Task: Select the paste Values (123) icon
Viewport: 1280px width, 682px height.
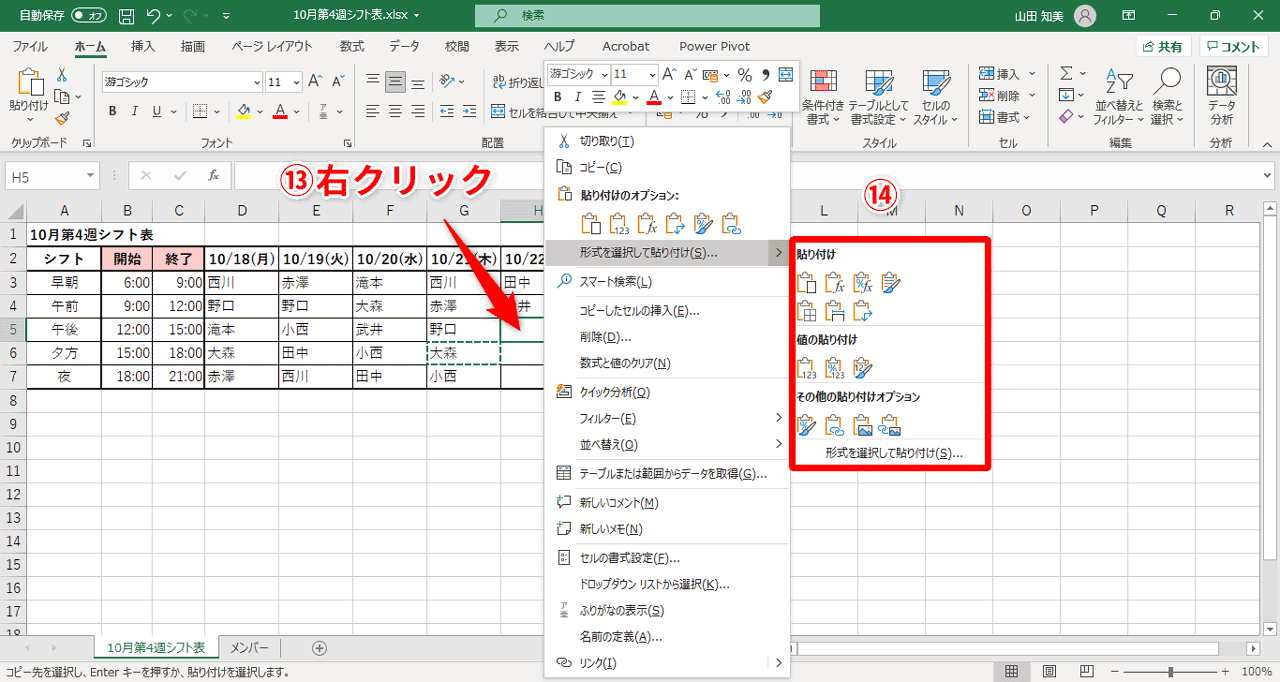Action: coord(805,367)
